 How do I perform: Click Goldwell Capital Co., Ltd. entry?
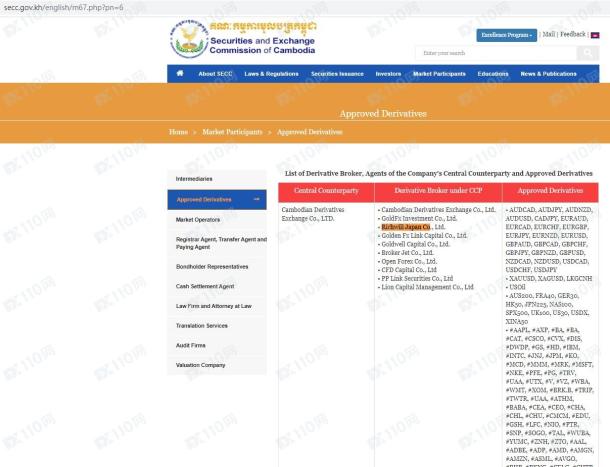[415, 244]
